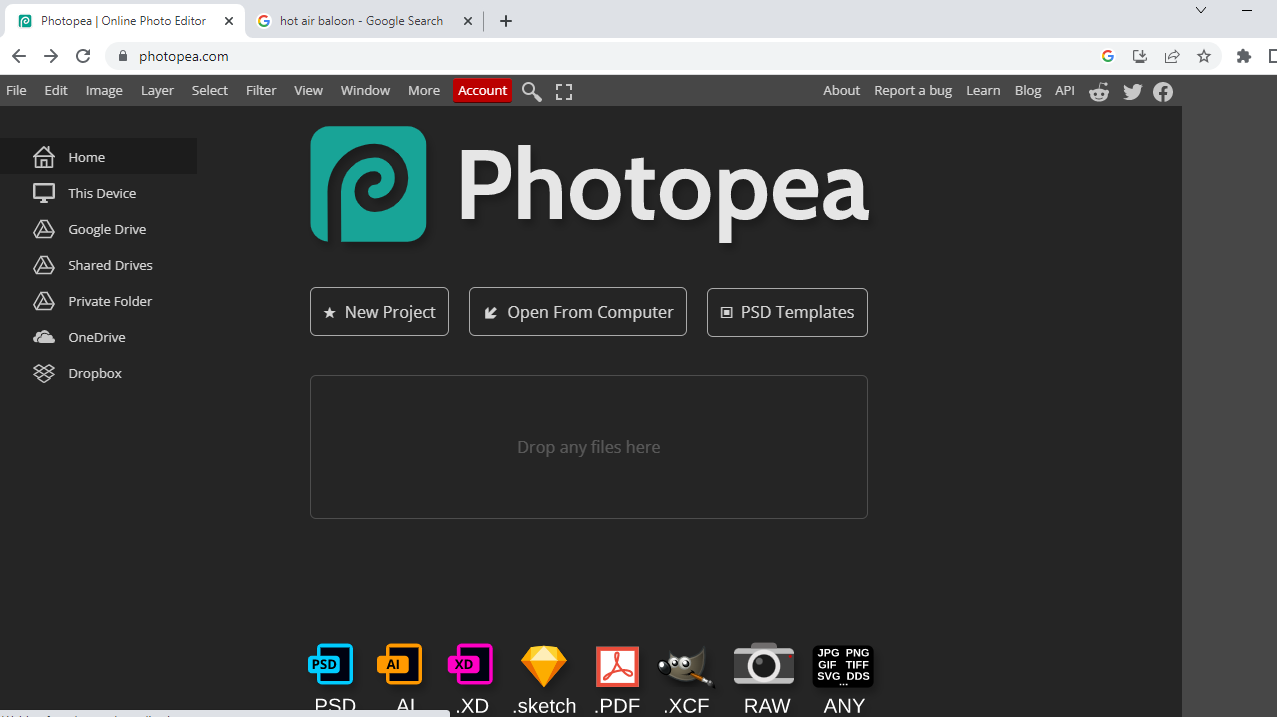Click Open From Computer button
Image resolution: width=1277 pixels, height=717 pixels.
578,312
